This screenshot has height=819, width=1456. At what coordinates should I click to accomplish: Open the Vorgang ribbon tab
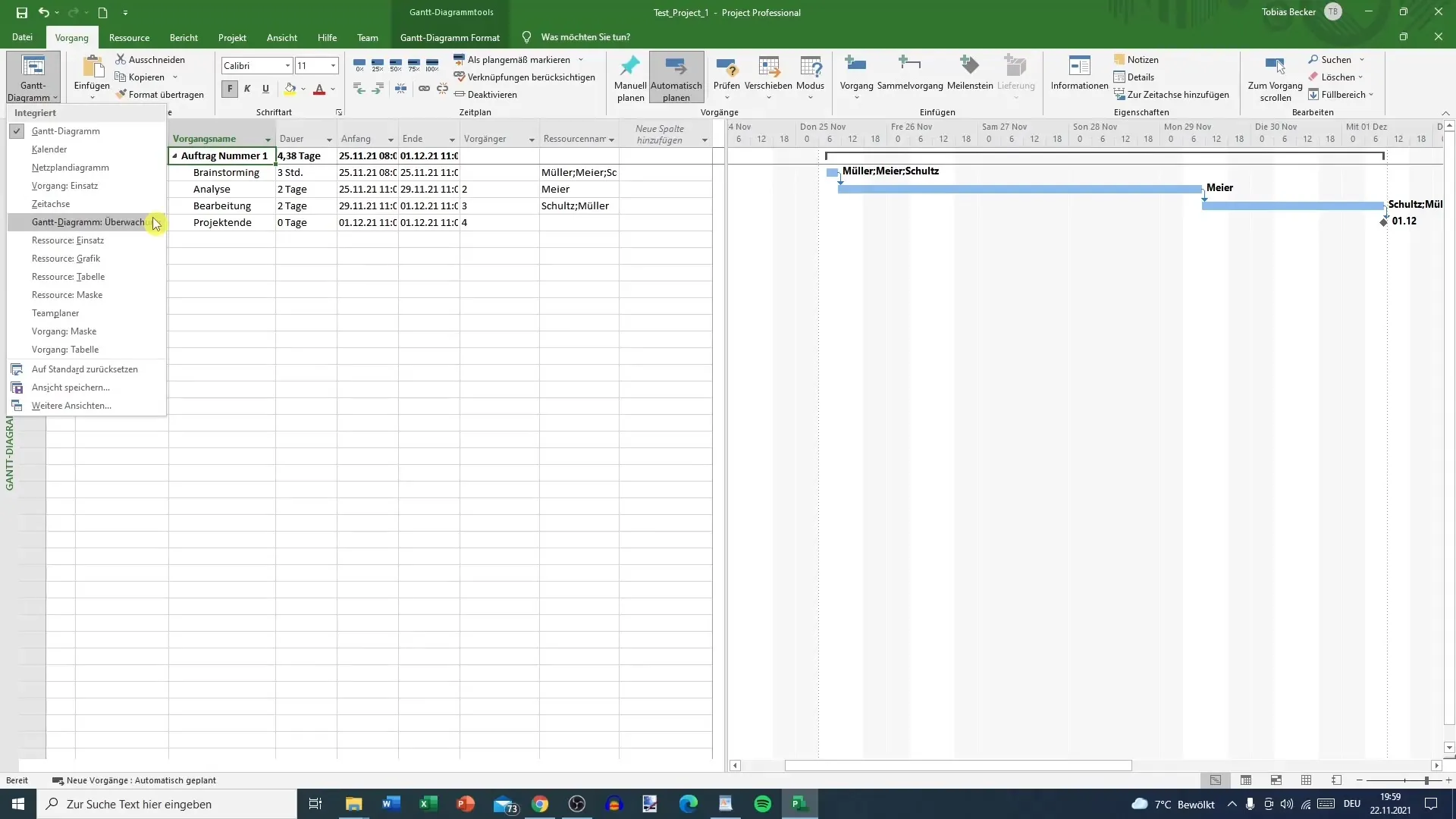71,37
